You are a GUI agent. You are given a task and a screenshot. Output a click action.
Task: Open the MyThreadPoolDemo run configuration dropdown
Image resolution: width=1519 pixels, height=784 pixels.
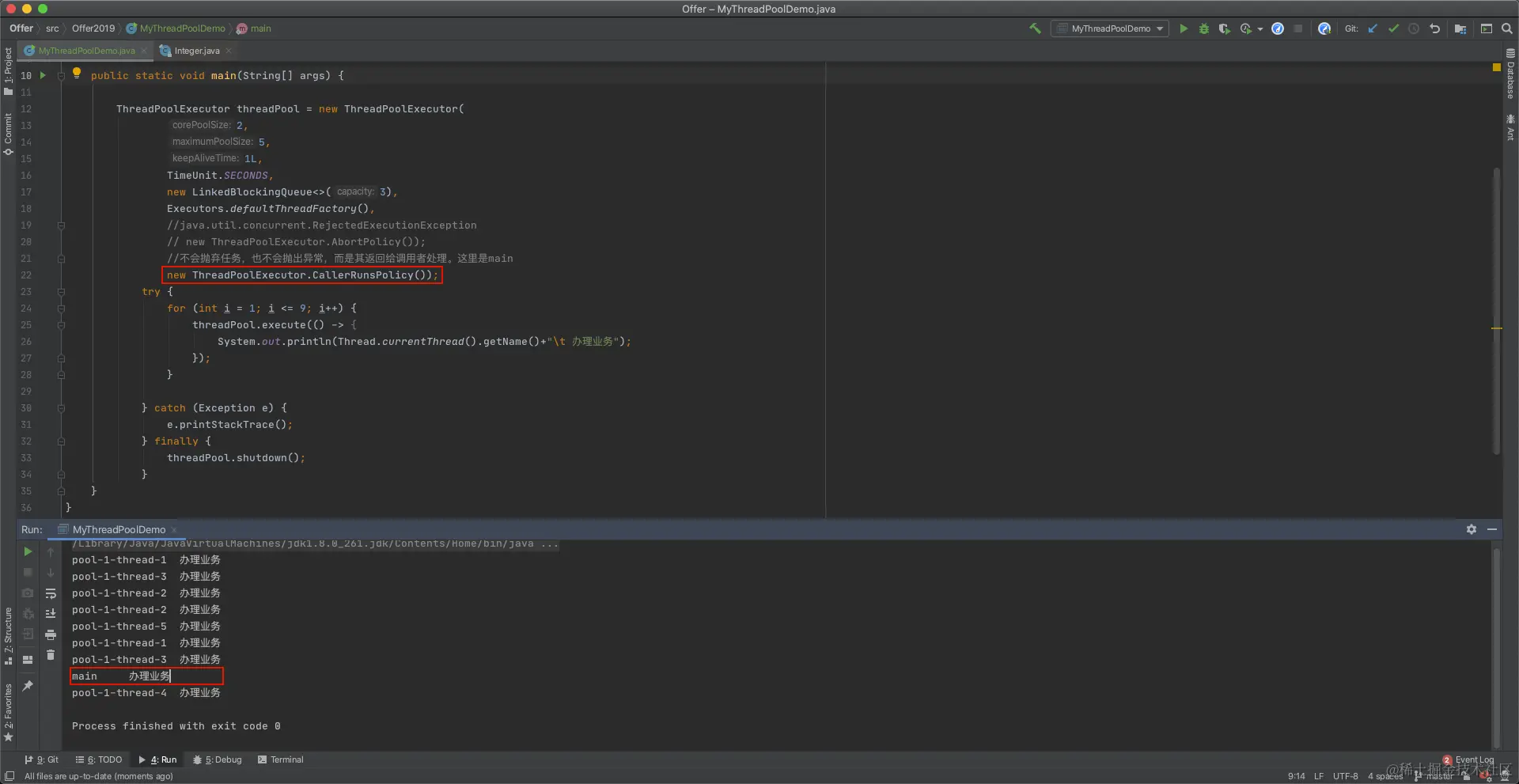tap(1111, 28)
